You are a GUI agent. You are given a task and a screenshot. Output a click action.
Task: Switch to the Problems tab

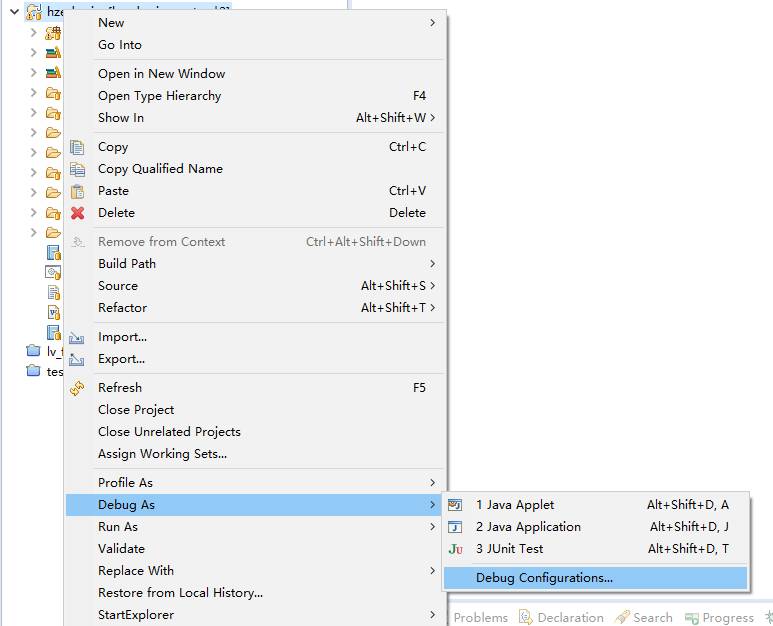click(480, 618)
